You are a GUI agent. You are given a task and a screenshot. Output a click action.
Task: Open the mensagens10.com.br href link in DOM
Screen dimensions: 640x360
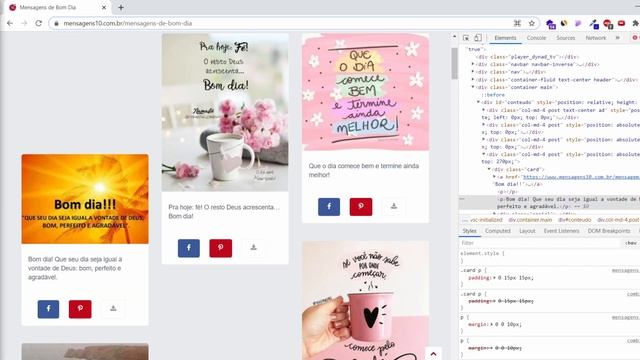[x=581, y=177]
